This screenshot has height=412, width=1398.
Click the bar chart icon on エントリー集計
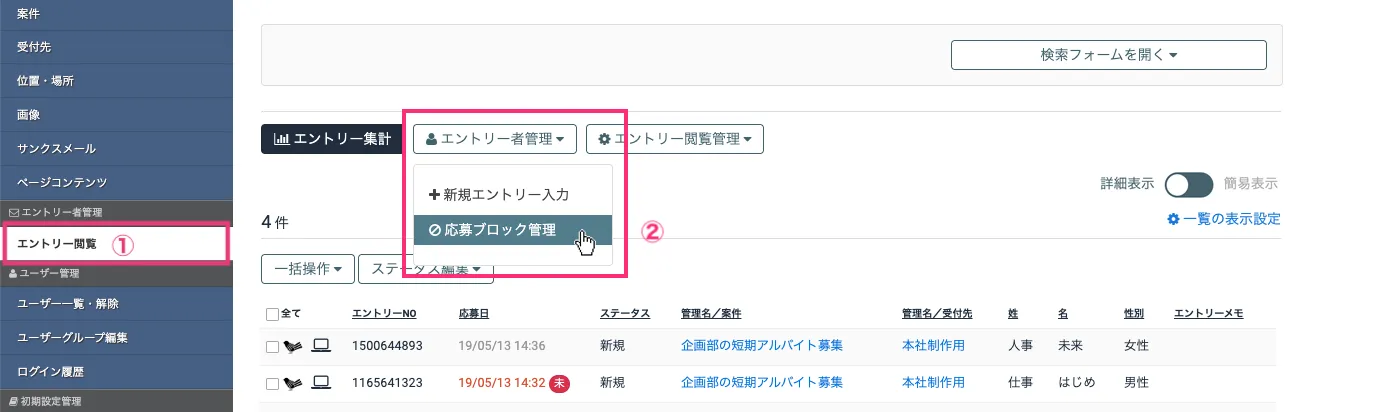pos(281,140)
